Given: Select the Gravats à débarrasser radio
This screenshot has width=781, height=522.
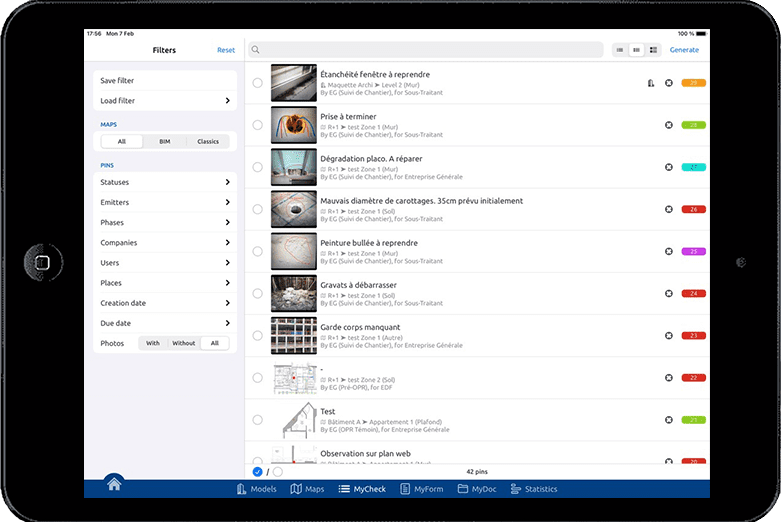Looking at the screenshot, I should click(x=258, y=293).
